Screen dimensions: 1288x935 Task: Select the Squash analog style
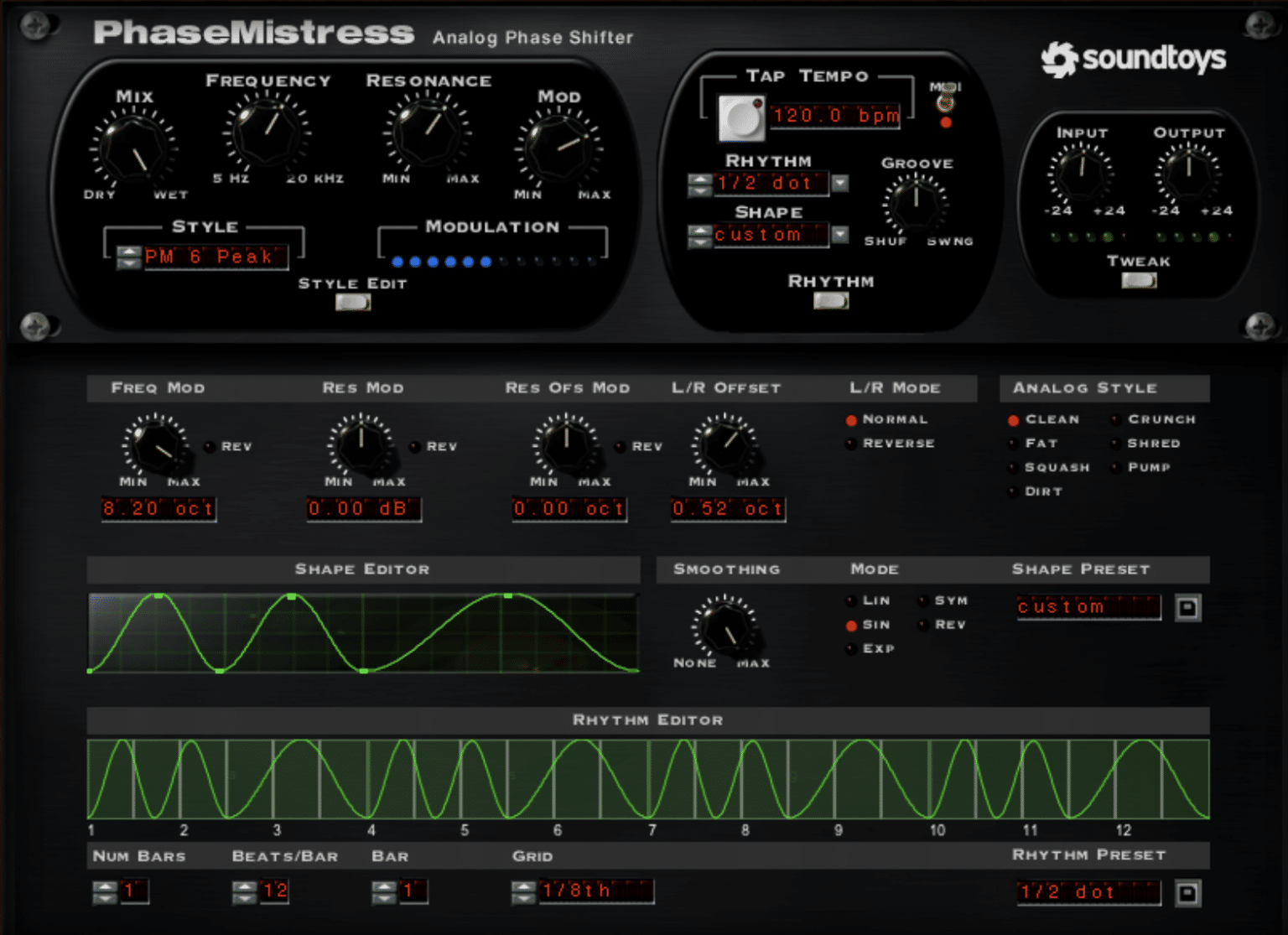click(1013, 468)
